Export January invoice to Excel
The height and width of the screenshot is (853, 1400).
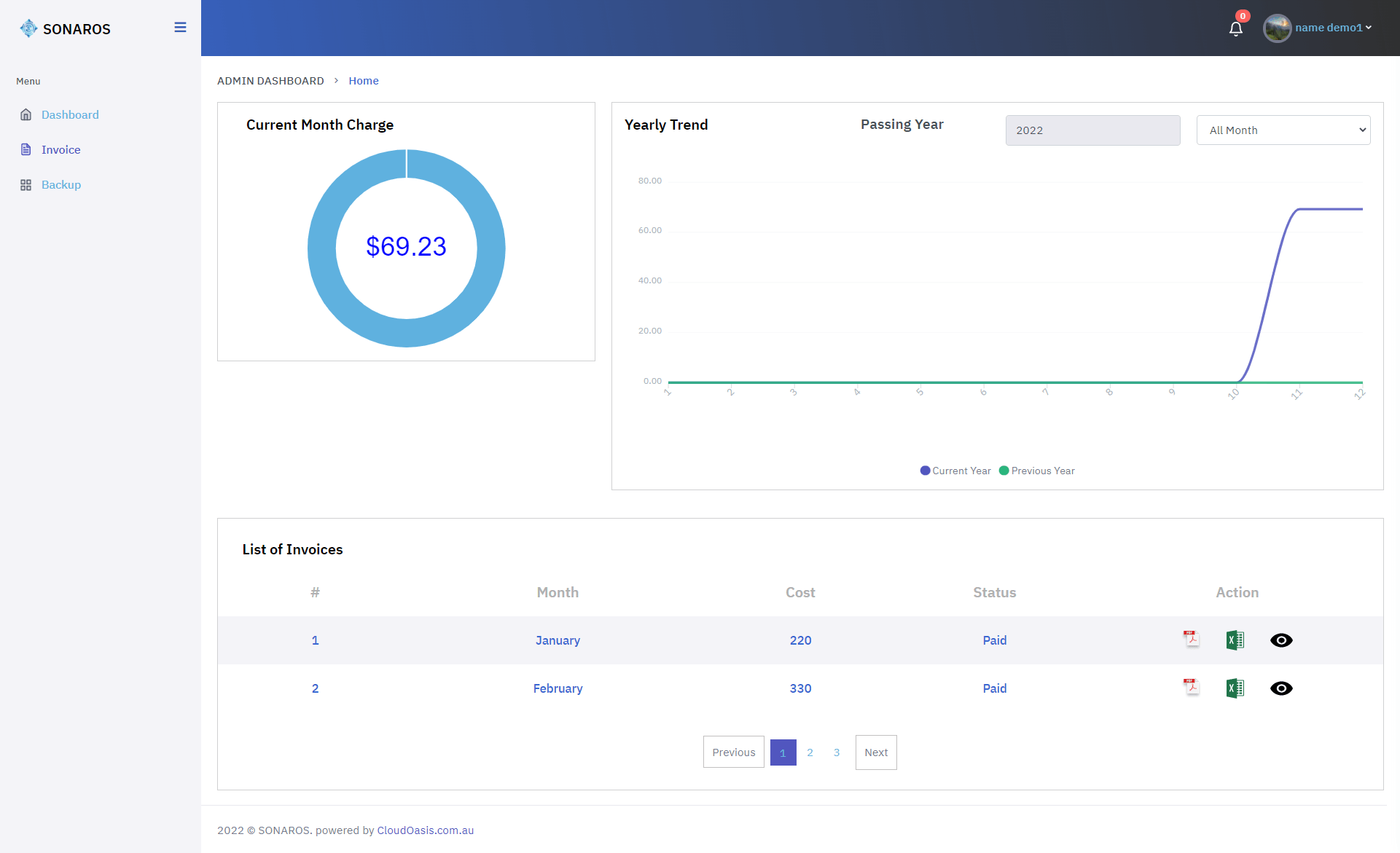coord(1235,640)
